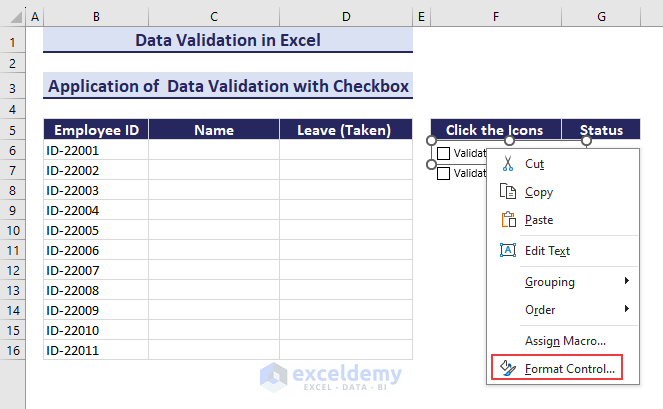Select cell containing ID-22005

pyautogui.click(x=96, y=230)
